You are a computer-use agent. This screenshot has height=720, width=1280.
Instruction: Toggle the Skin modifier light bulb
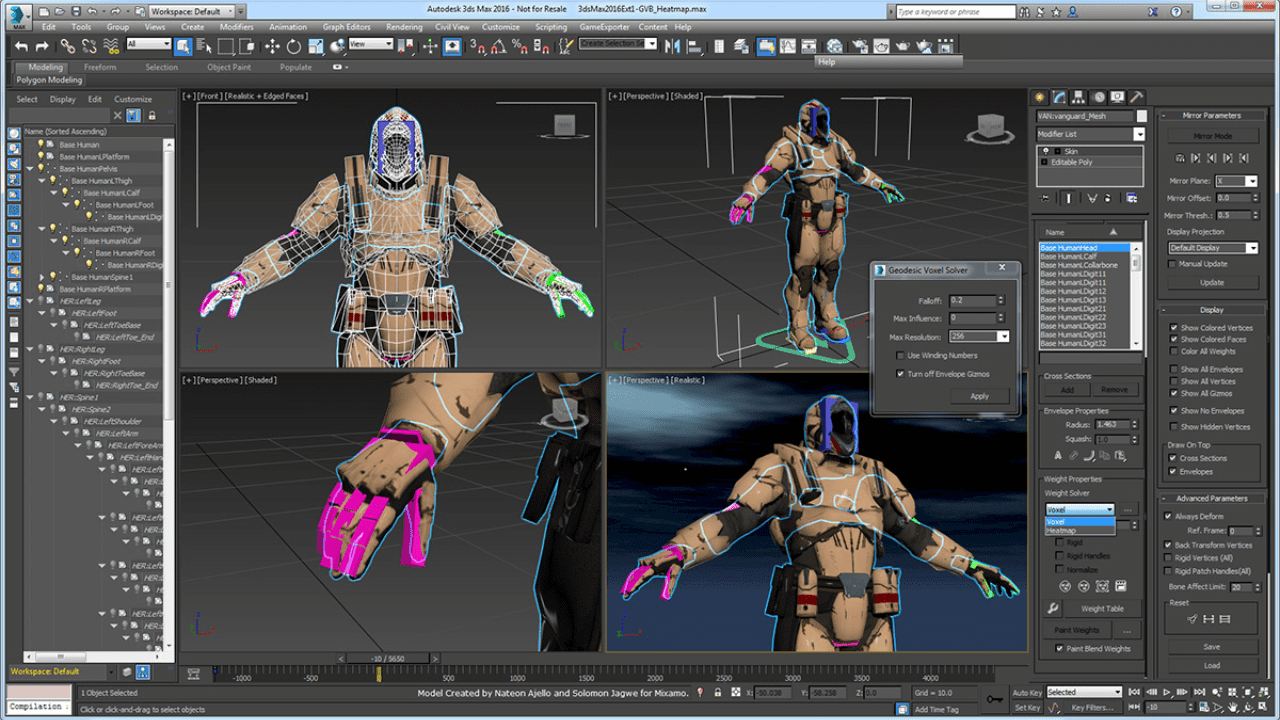(1046, 151)
